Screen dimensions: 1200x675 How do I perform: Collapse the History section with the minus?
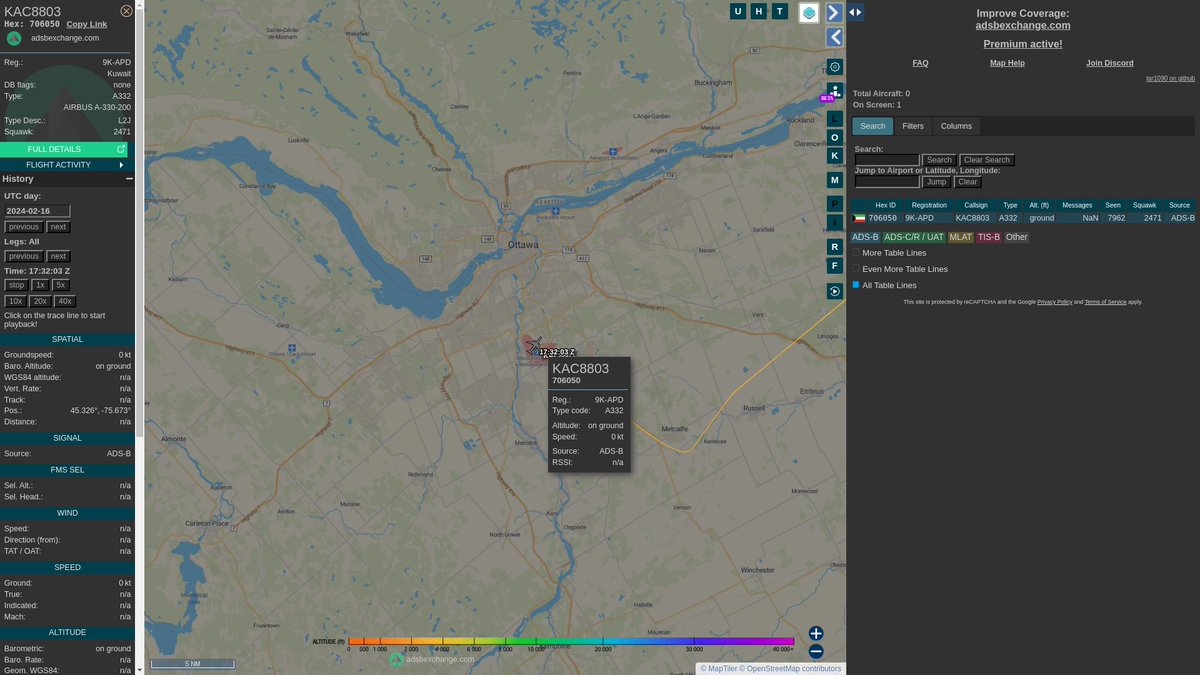[x=131, y=178]
